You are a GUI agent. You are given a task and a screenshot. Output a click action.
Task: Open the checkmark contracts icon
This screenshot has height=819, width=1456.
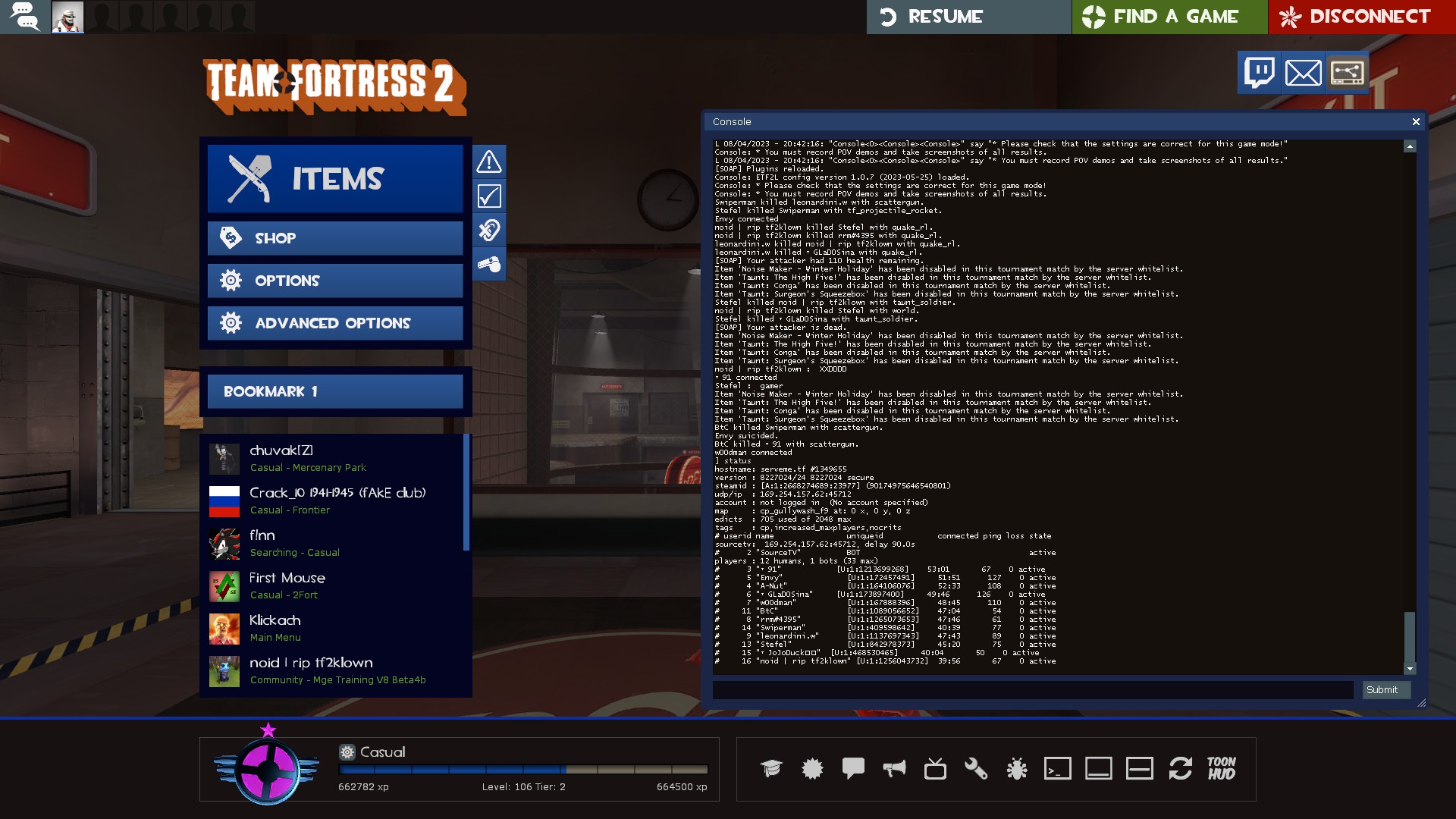click(489, 196)
